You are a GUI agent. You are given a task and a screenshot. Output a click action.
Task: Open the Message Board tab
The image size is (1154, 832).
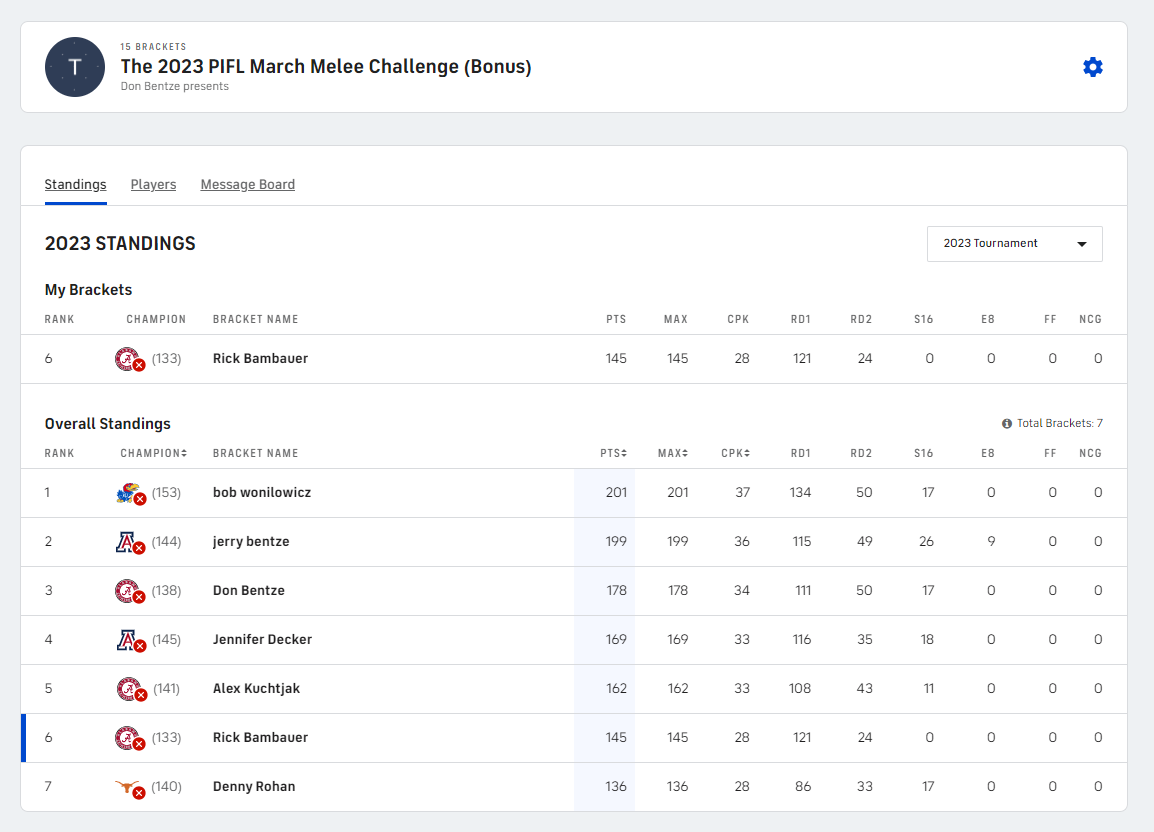pyautogui.click(x=247, y=184)
